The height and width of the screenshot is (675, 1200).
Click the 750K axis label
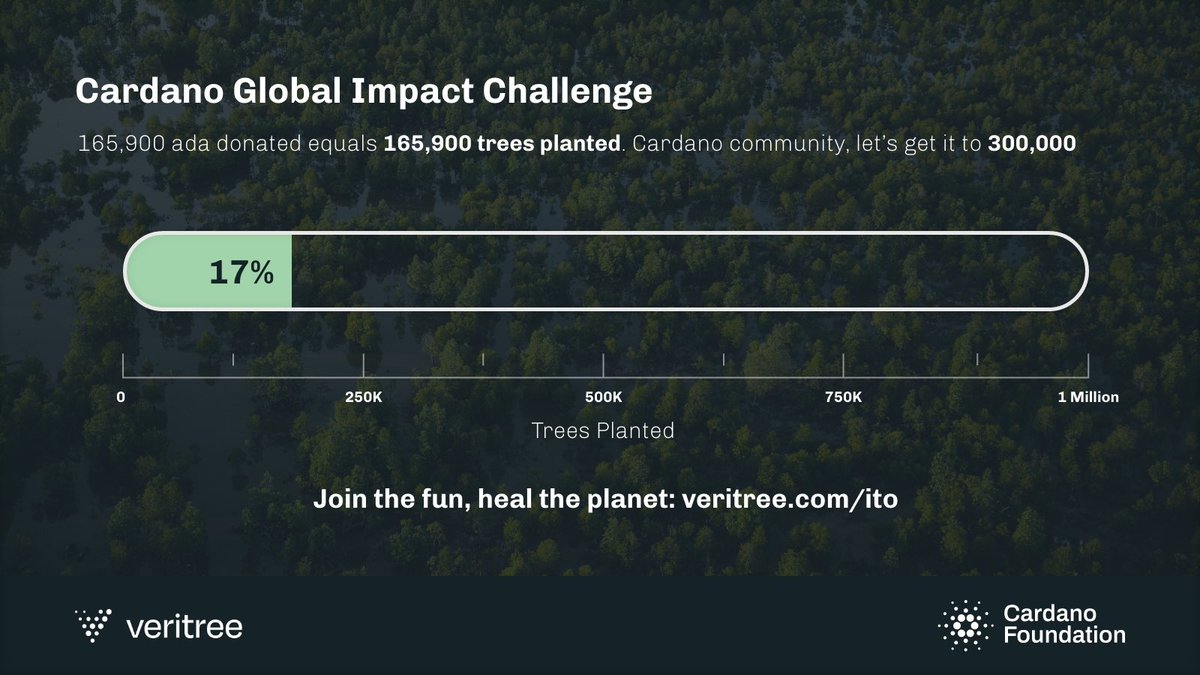pos(843,397)
